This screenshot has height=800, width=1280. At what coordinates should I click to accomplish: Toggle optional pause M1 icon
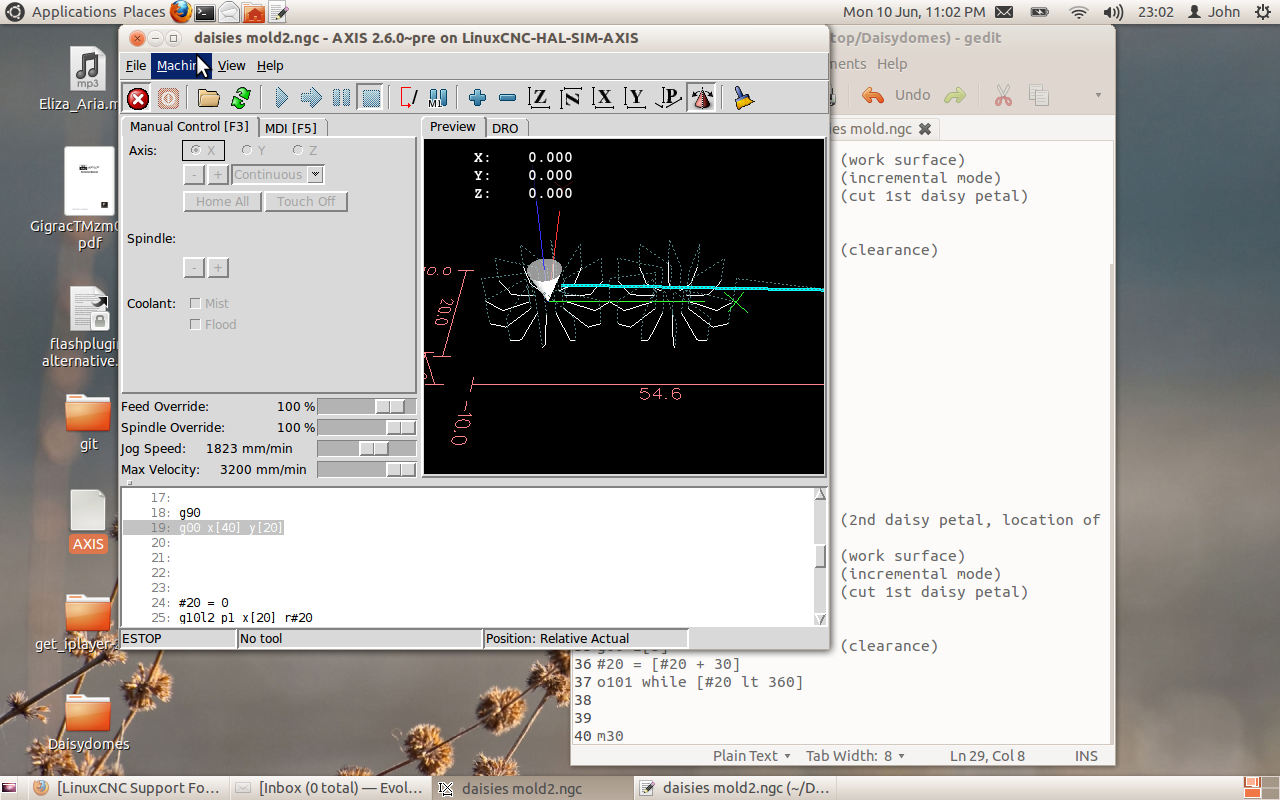[438, 98]
